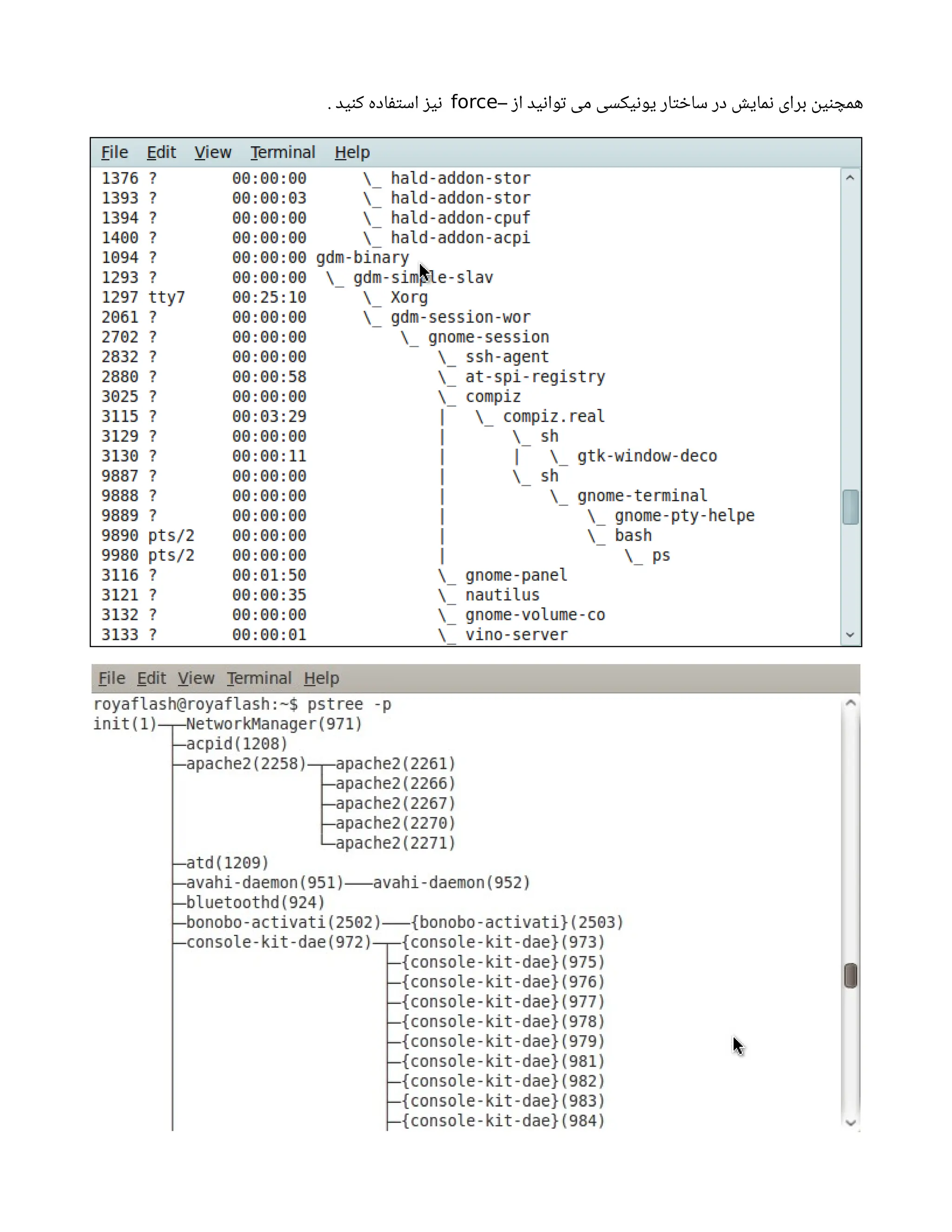The height and width of the screenshot is (1232, 952).
Task: Open View menu in upper terminal
Action: tap(212, 152)
